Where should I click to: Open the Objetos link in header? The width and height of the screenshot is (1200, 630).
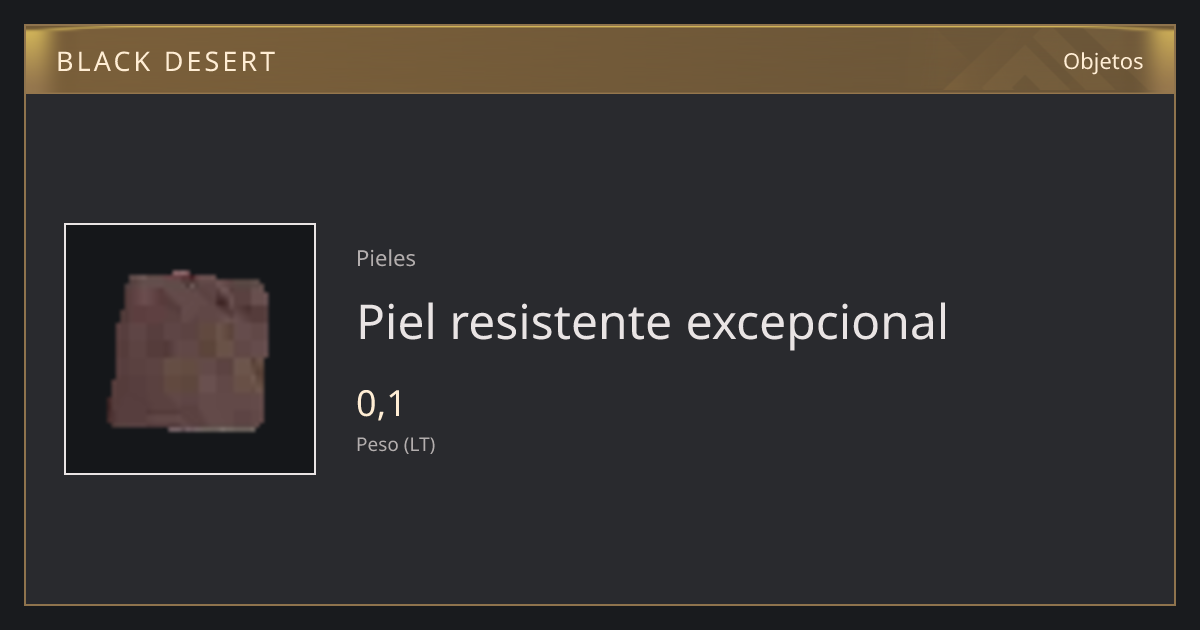(x=1103, y=61)
